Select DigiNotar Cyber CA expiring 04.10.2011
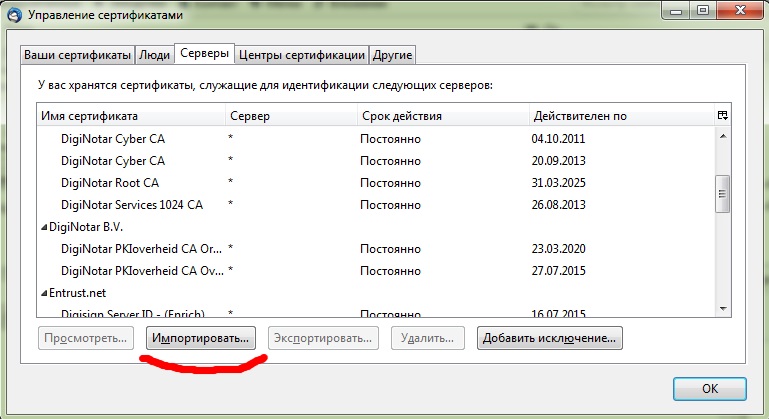Image resolution: width=769 pixels, height=419 pixels. point(376,139)
